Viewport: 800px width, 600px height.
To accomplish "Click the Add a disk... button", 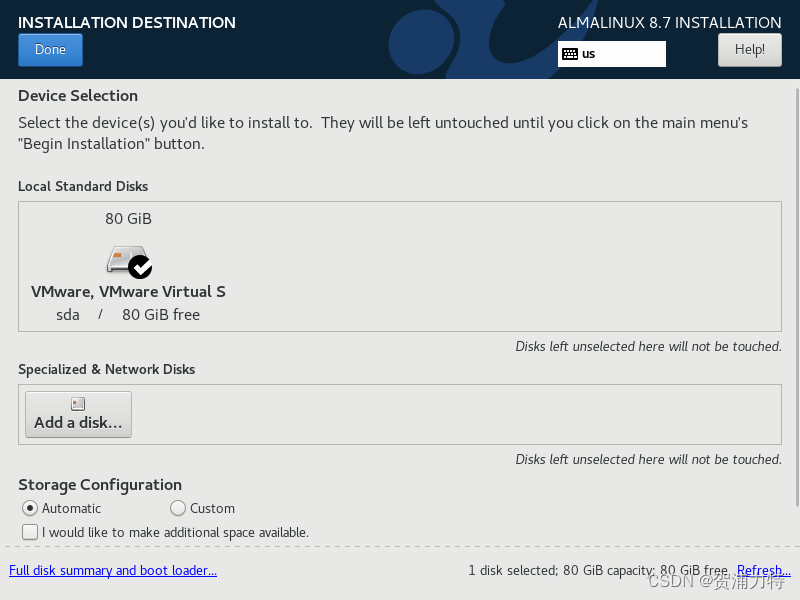I will (x=78, y=413).
